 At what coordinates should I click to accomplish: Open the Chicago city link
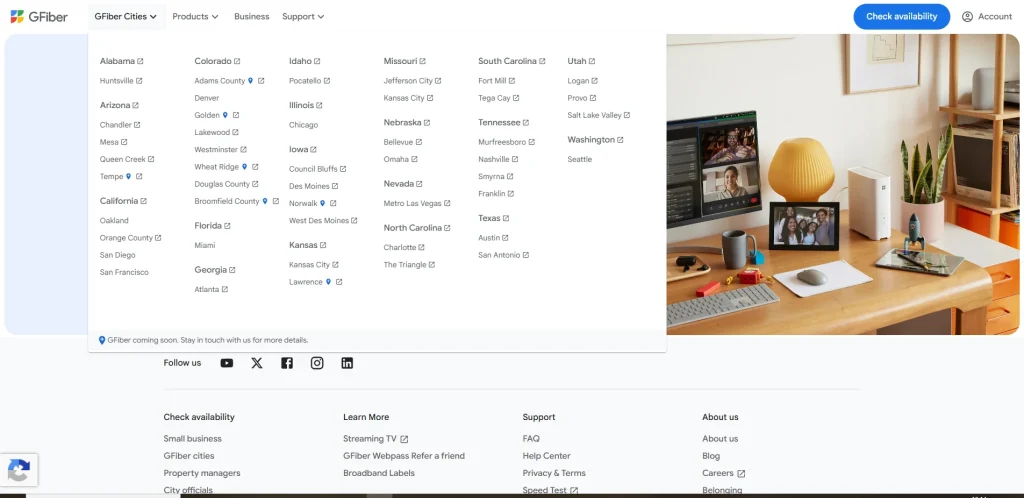(304, 125)
